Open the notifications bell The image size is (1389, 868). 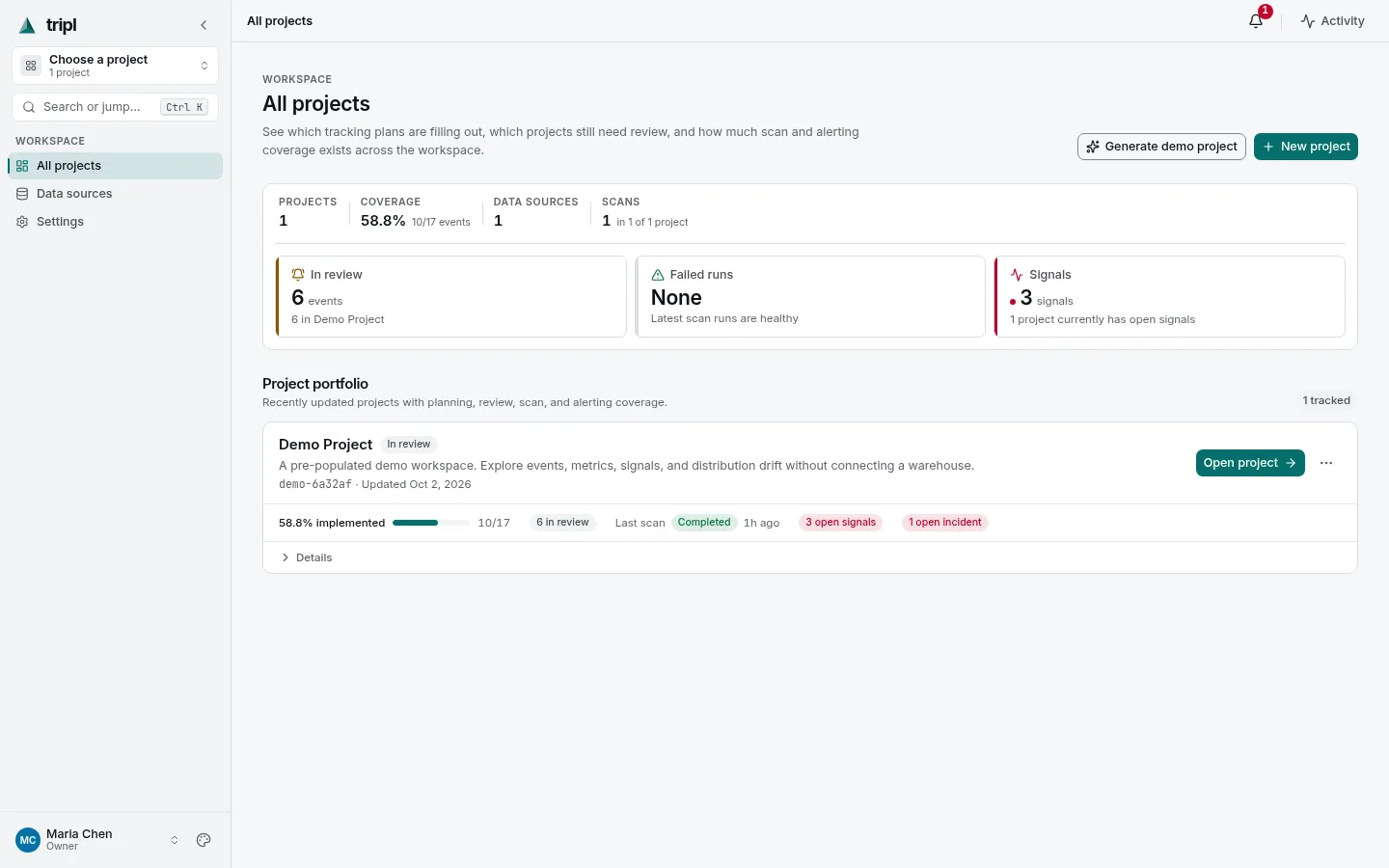point(1256,20)
